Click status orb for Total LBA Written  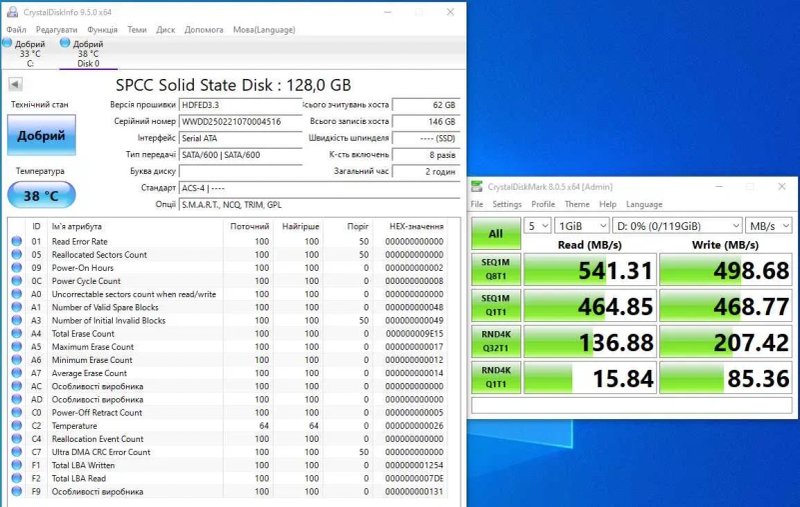[16, 465]
